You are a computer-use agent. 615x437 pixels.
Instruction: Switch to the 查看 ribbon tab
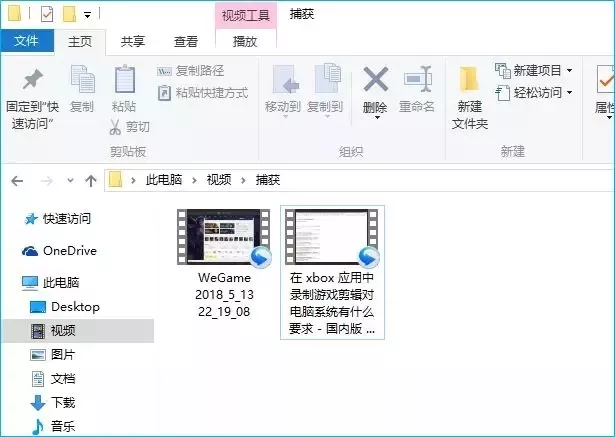186,41
